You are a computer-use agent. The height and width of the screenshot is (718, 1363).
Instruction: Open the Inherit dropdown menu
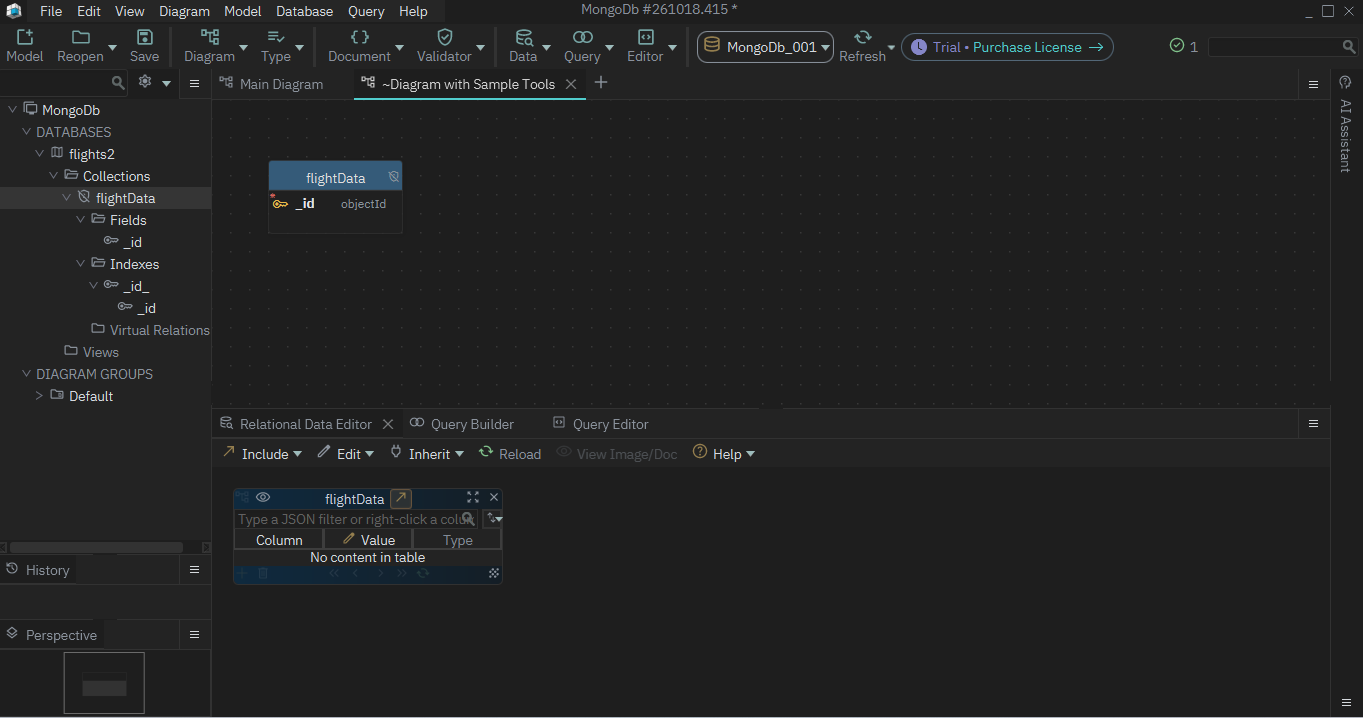[x=427, y=453]
